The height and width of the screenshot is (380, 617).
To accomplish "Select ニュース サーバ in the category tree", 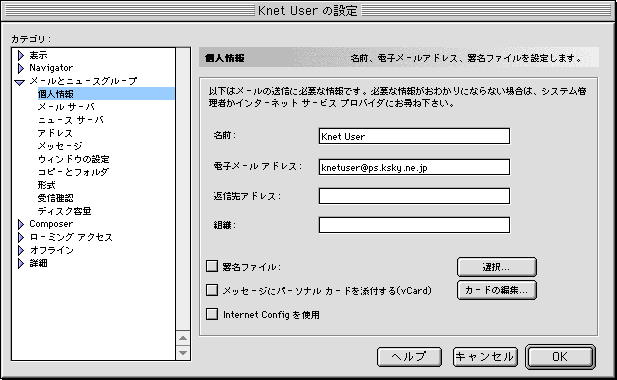I will tap(70, 120).
